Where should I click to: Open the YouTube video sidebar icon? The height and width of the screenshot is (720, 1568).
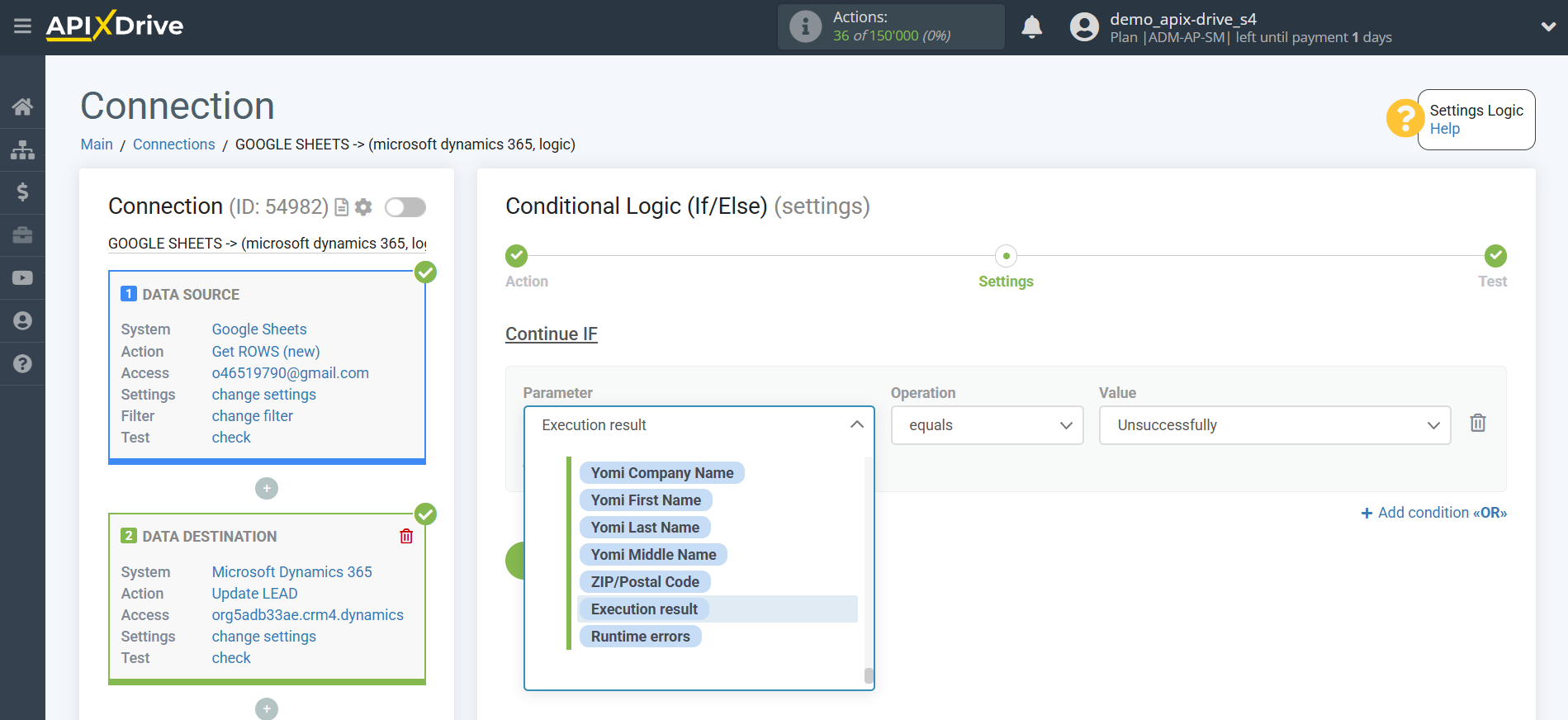tap(22, 278)
